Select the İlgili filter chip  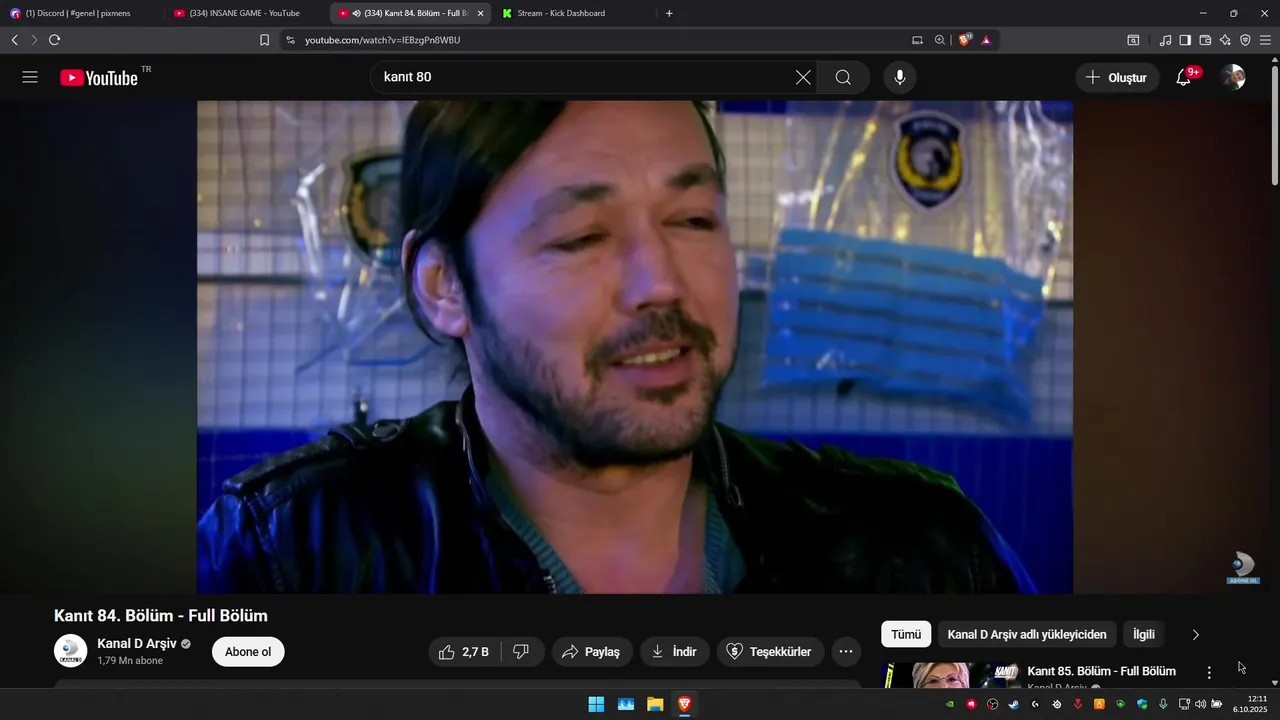(x=1143, y=634)
